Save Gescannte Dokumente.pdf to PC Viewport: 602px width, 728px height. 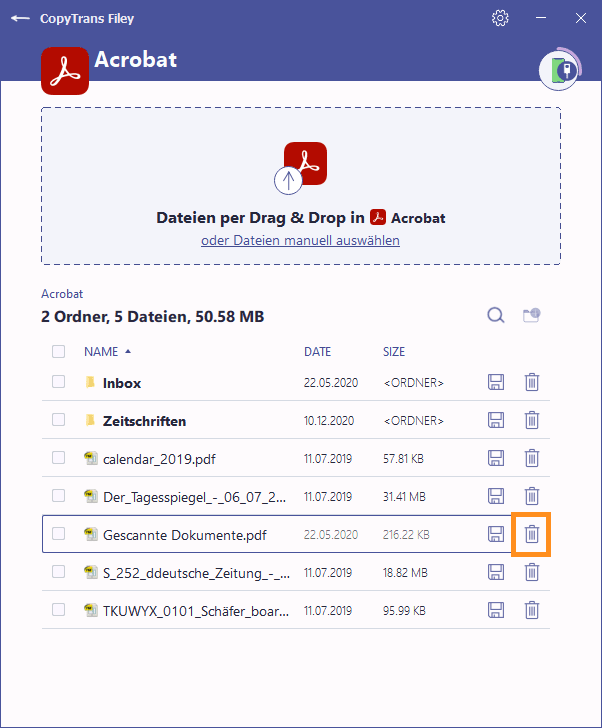tap(496, 534)
